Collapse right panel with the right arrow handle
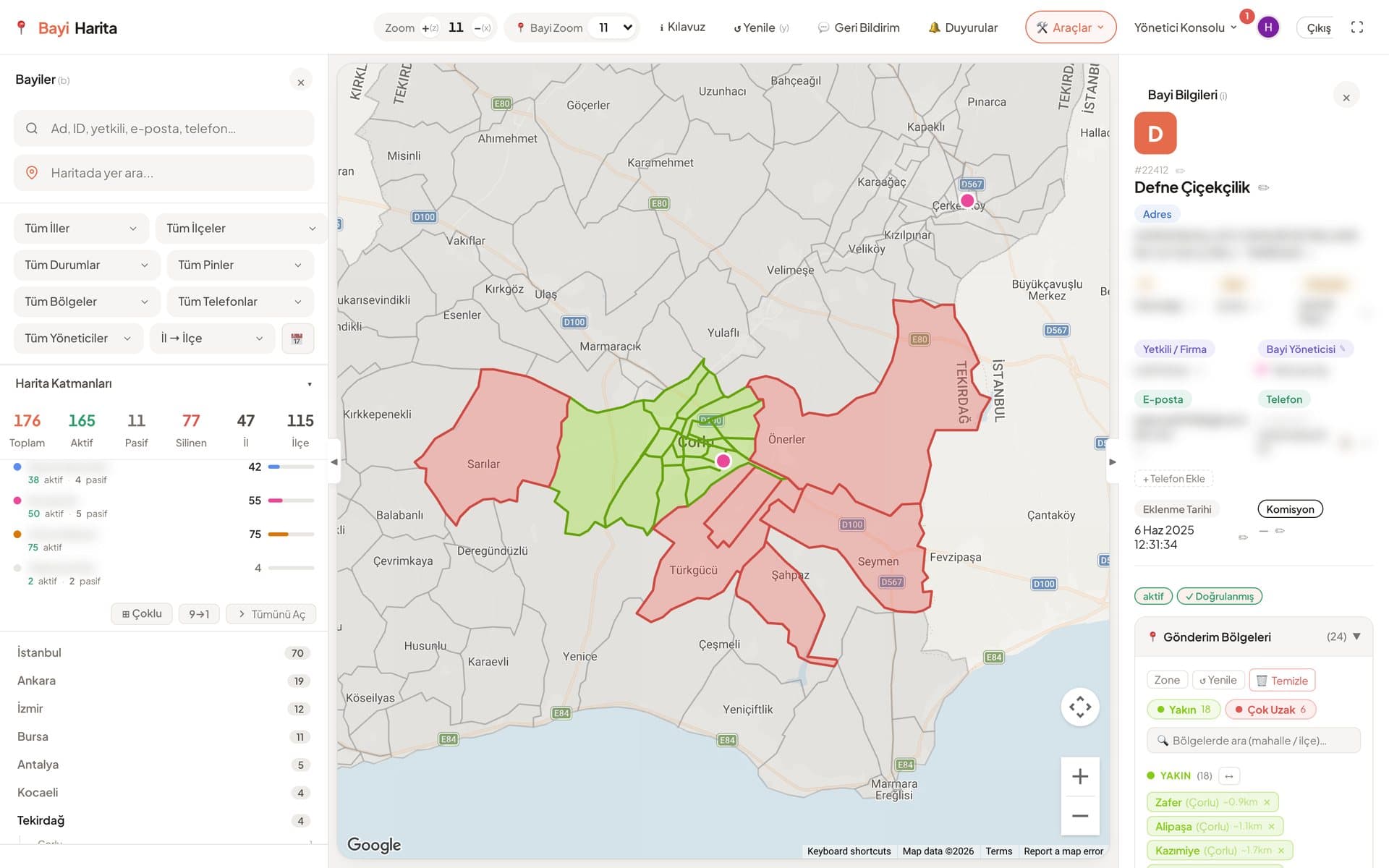The width and height of the screenshot is (1389, 868). pos(1113,461)
